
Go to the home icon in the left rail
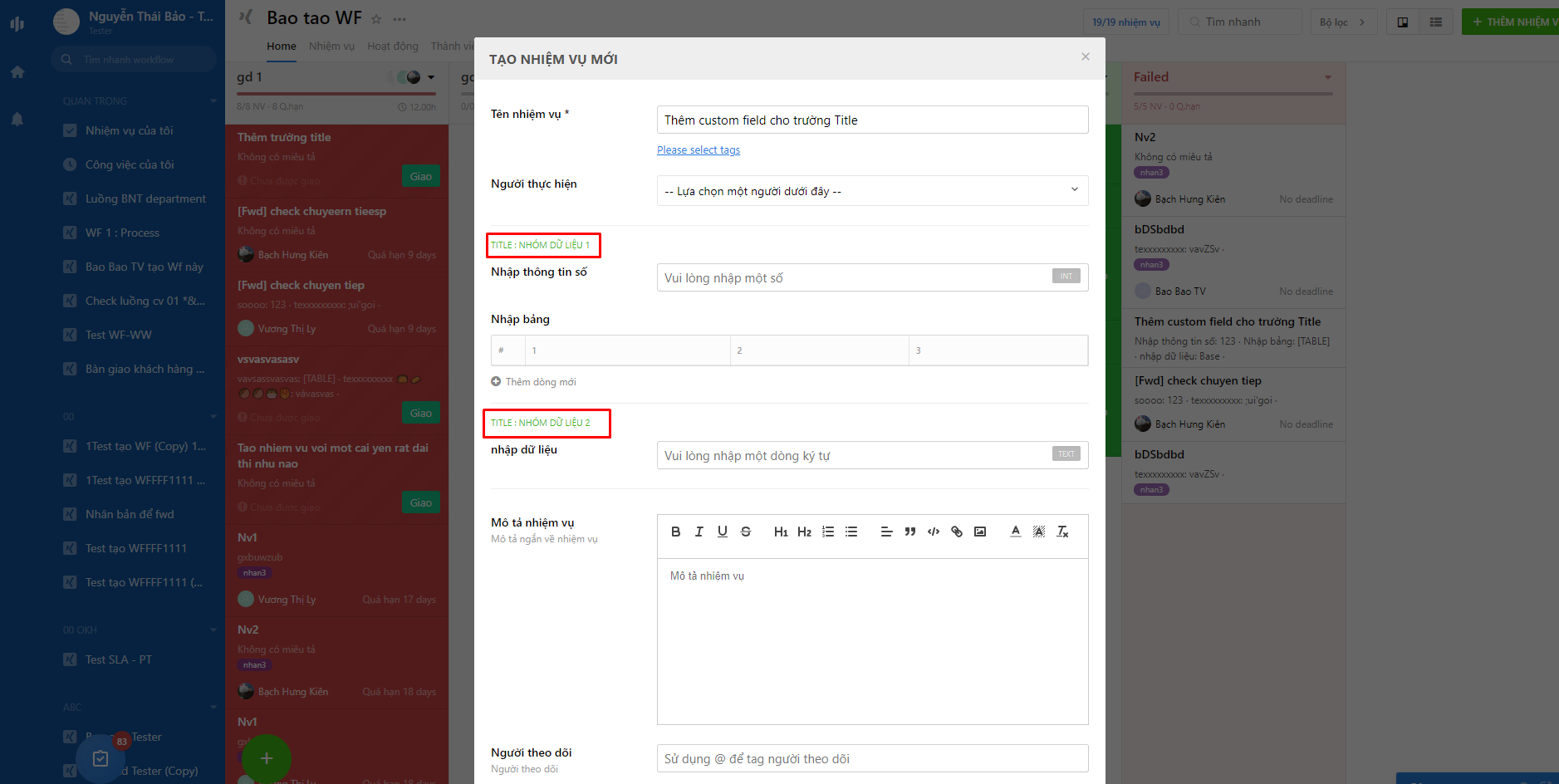click(x=17, y=72)
